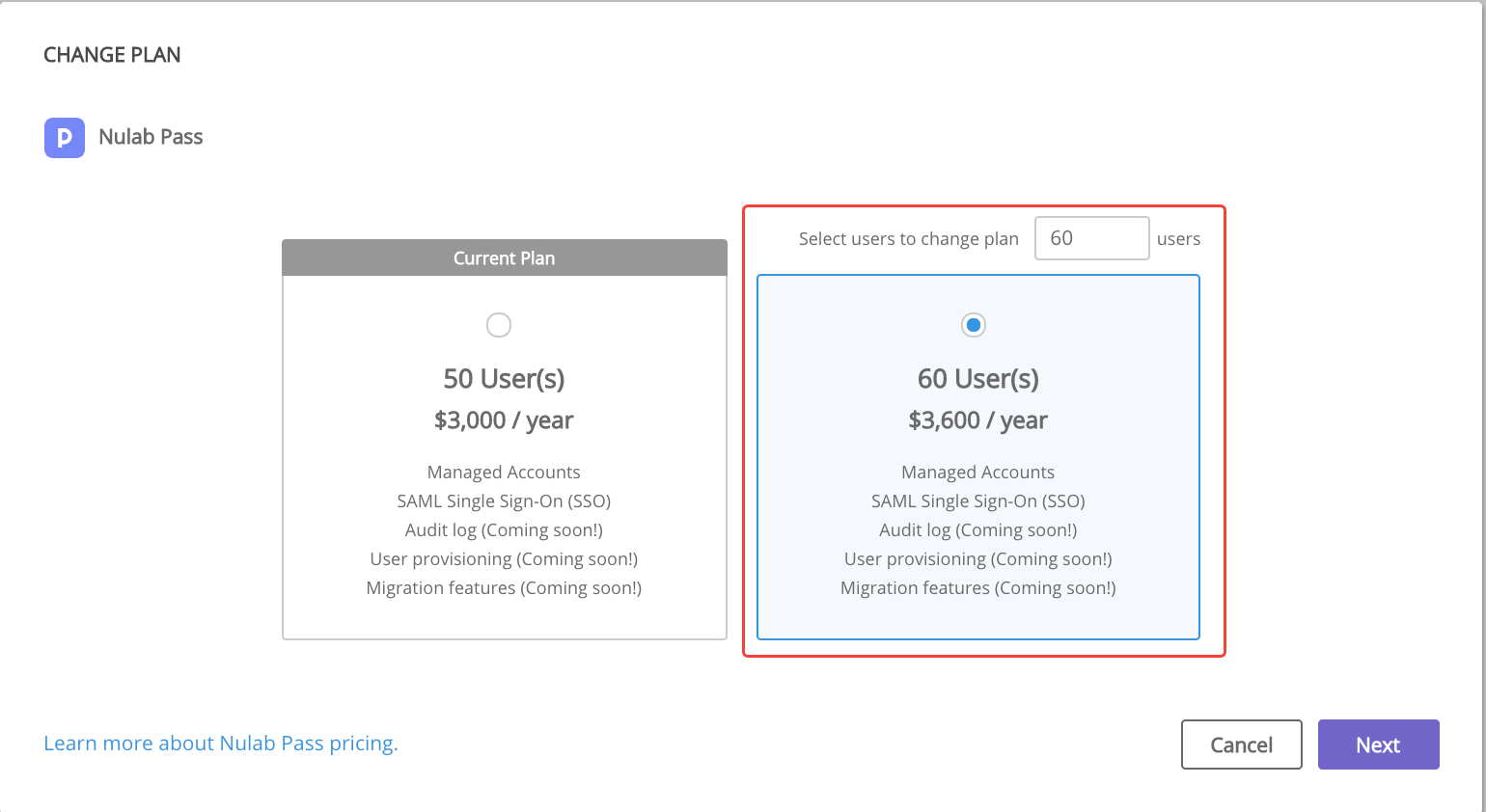Focus the users number input field
The image size is (1486, 812).
(x=1091, y=238)
